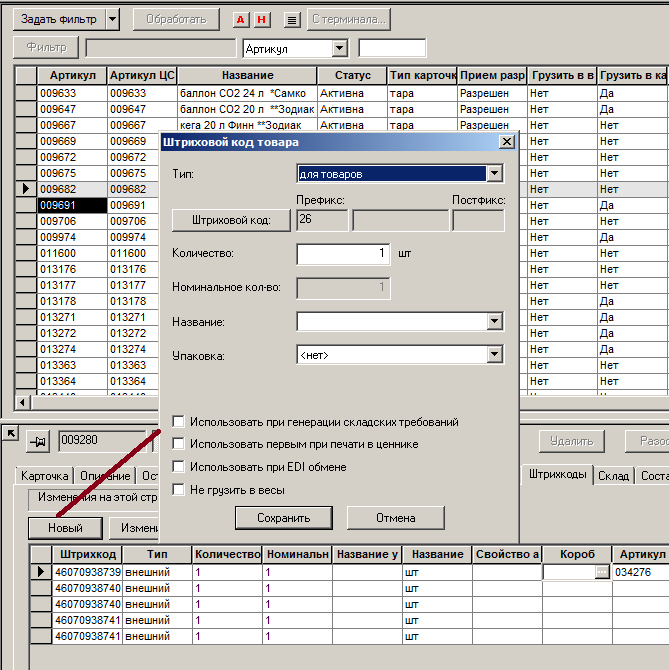Screen dimensions: 669x670
Task: Switch to the Карточка tab
Action: [x=44, y=476]
